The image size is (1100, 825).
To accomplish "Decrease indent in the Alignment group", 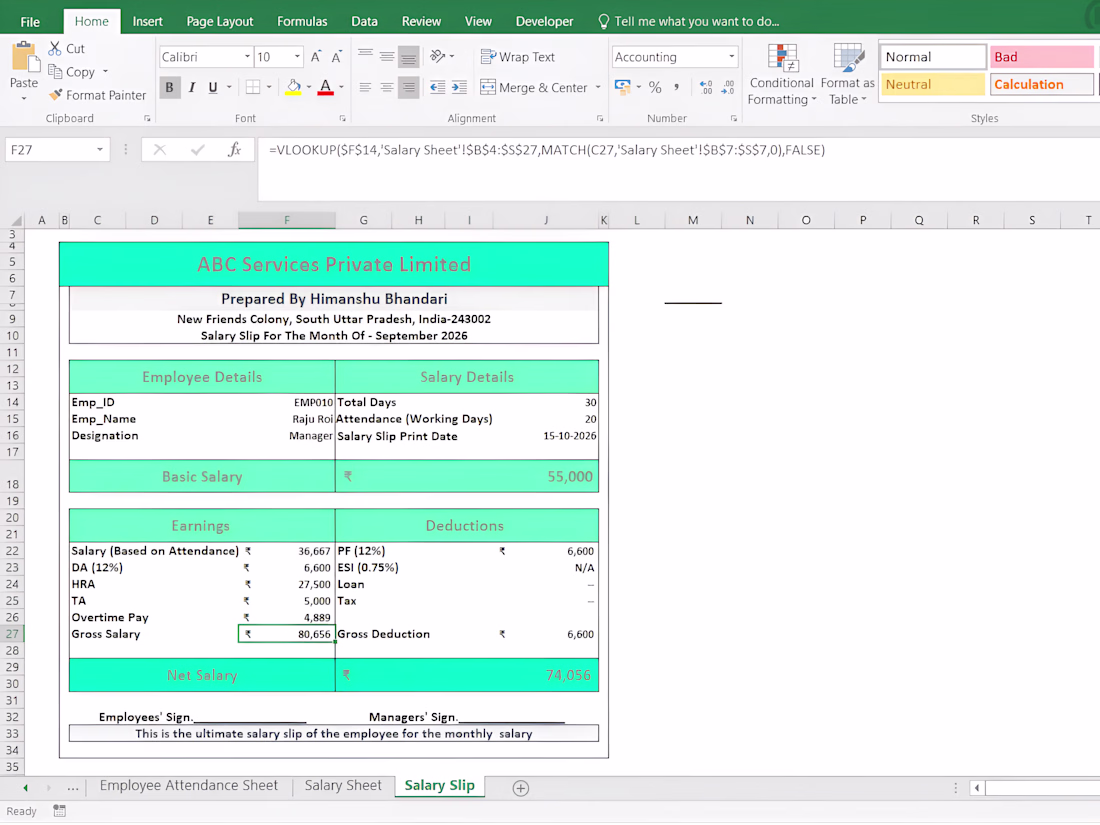I will [x=437, y=87].
